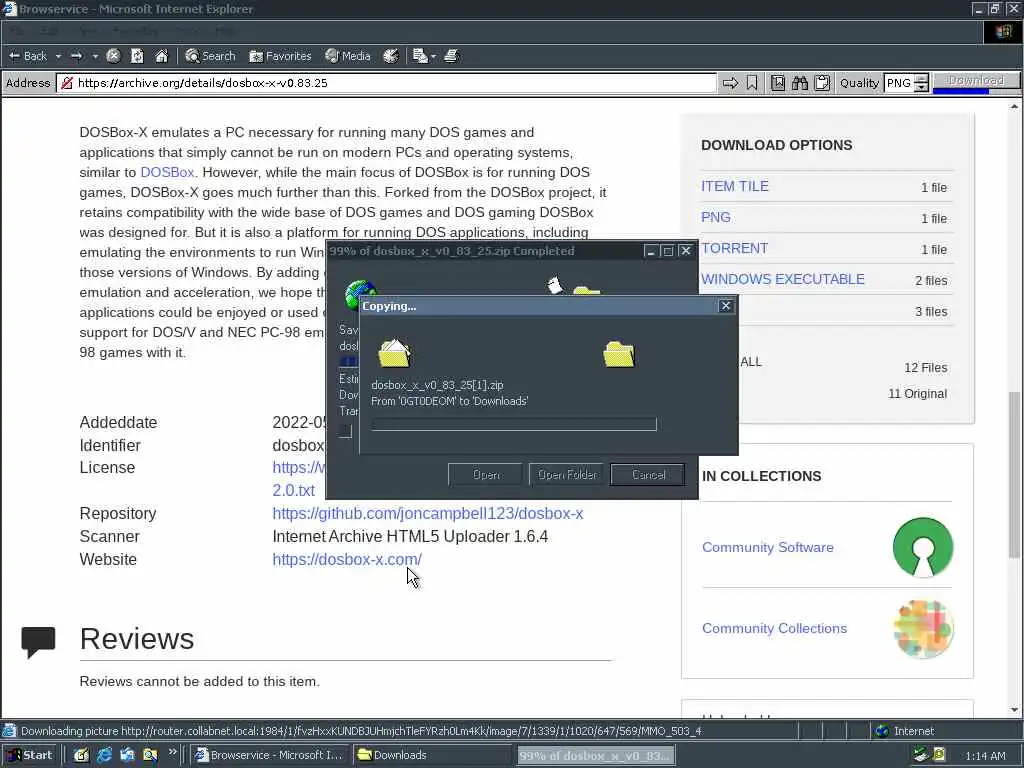
Task: Click the Start button
Action: point(29,755)
